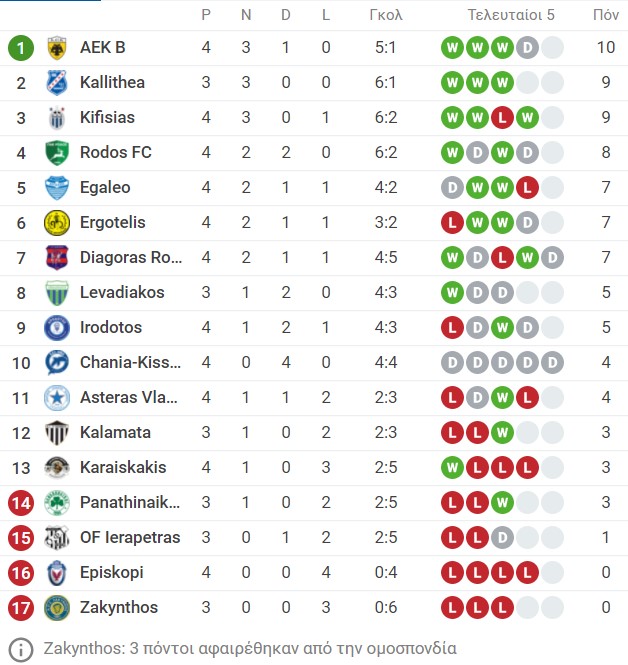Open the Egaleo team page

pyautogui.click(x=105, y=187)
